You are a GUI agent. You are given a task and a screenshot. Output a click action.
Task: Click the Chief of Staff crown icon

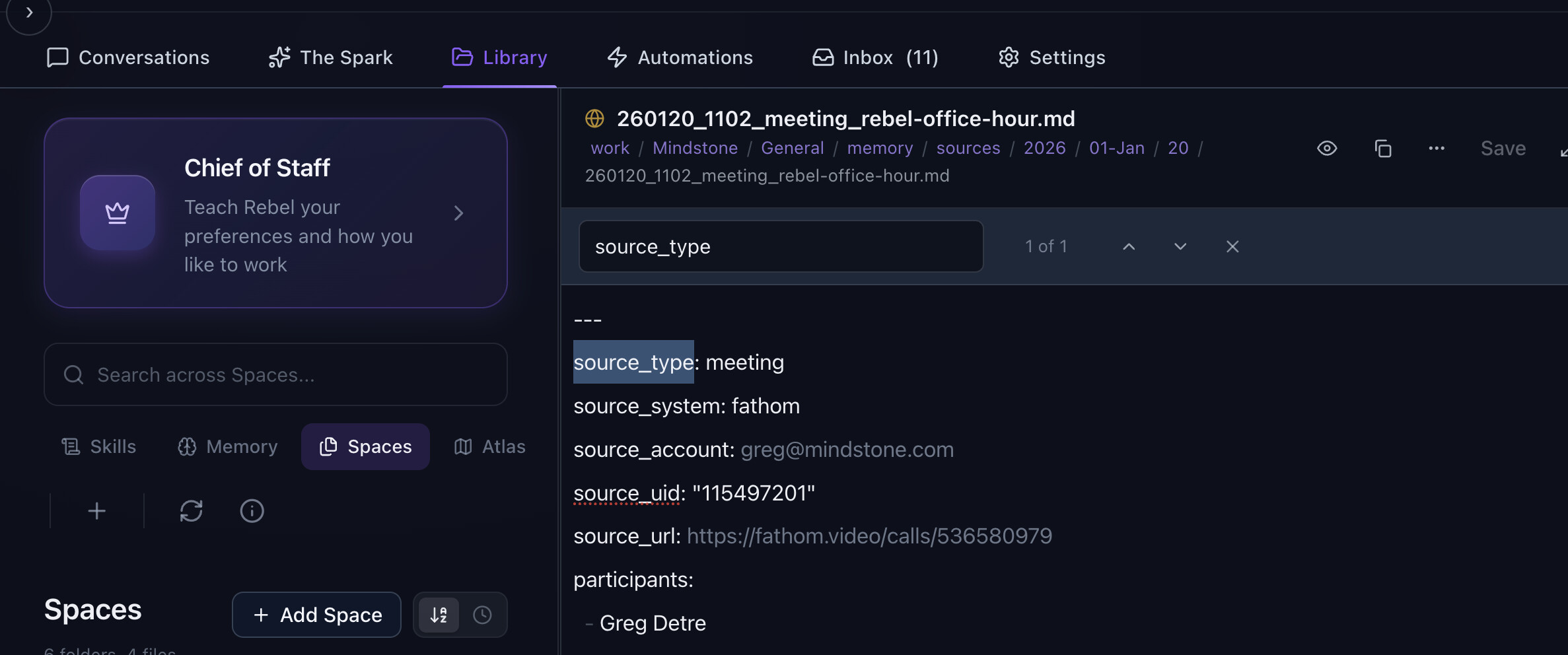click(x=118, y=213)
